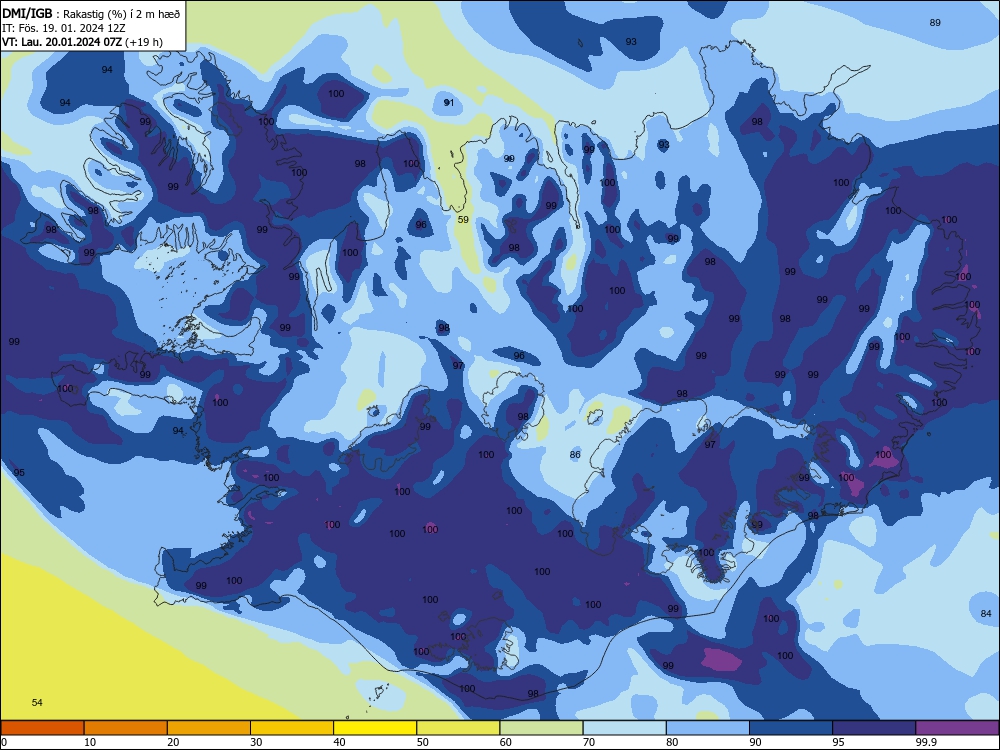1000x750 pixels.
Task: Click the '99.9' label on the color scale
Action: pyautogui.click(x=926, y=742)
